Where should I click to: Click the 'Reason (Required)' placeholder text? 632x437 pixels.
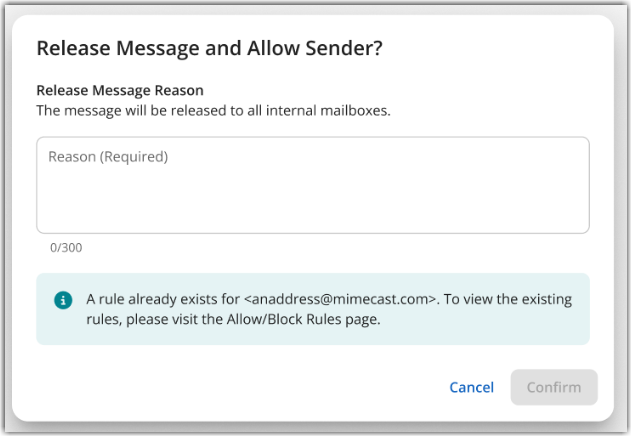pos(108,157)
